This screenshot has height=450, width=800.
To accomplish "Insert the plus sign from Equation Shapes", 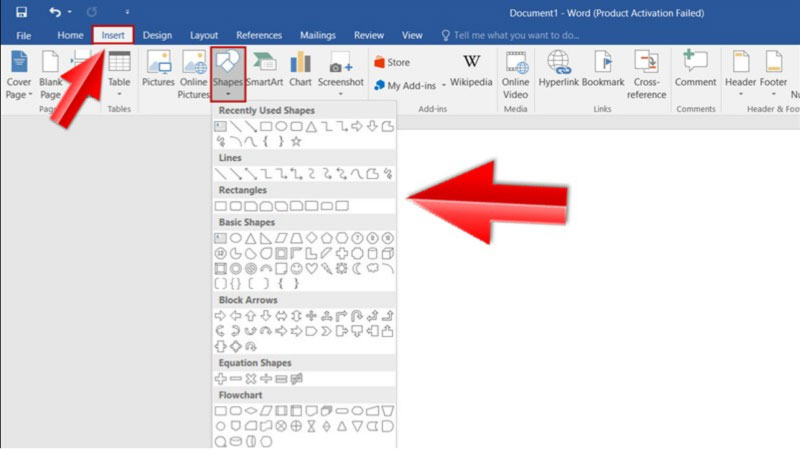I will click(x=220, y=379).
